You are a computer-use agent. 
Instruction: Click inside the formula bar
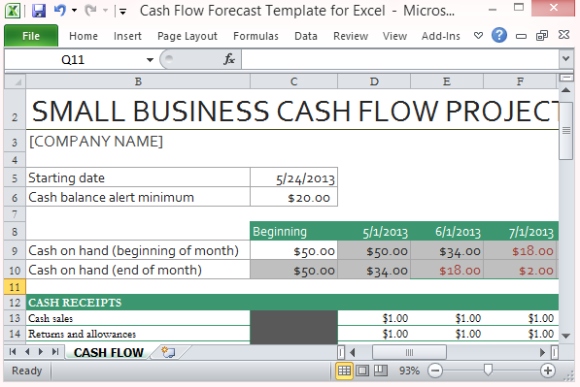pyautogui.click(x=399, y=60)
